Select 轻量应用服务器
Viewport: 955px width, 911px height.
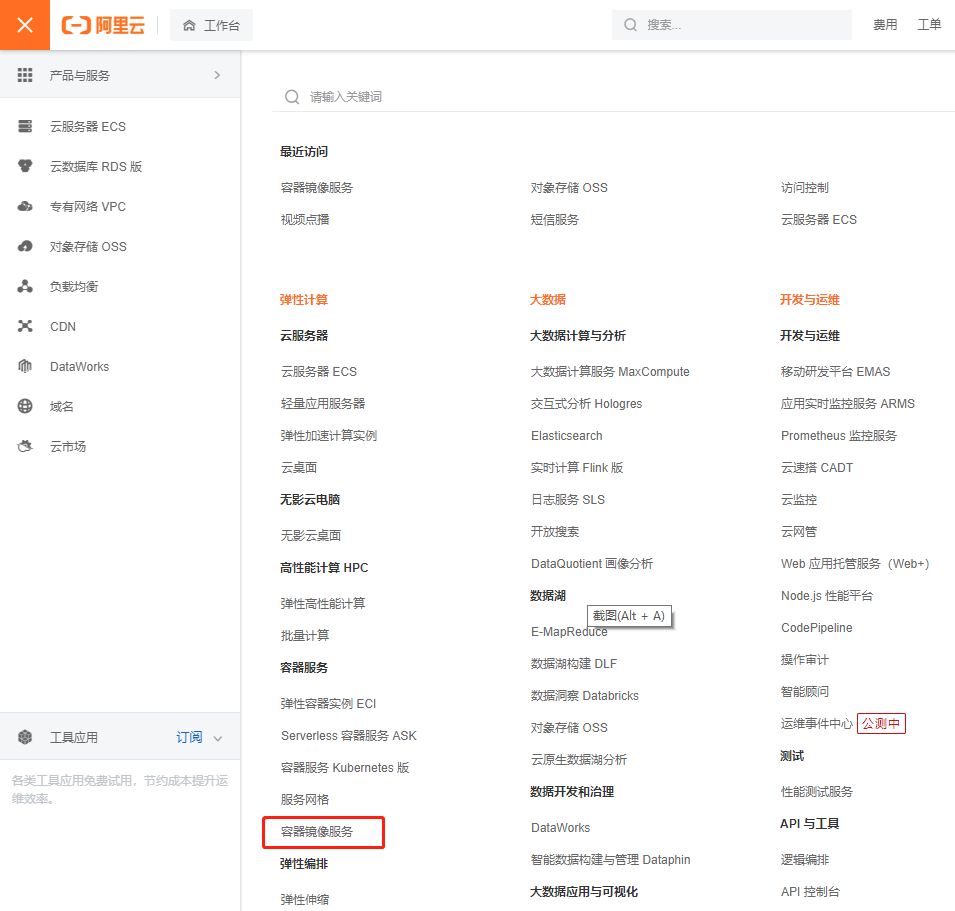[323, 404]
